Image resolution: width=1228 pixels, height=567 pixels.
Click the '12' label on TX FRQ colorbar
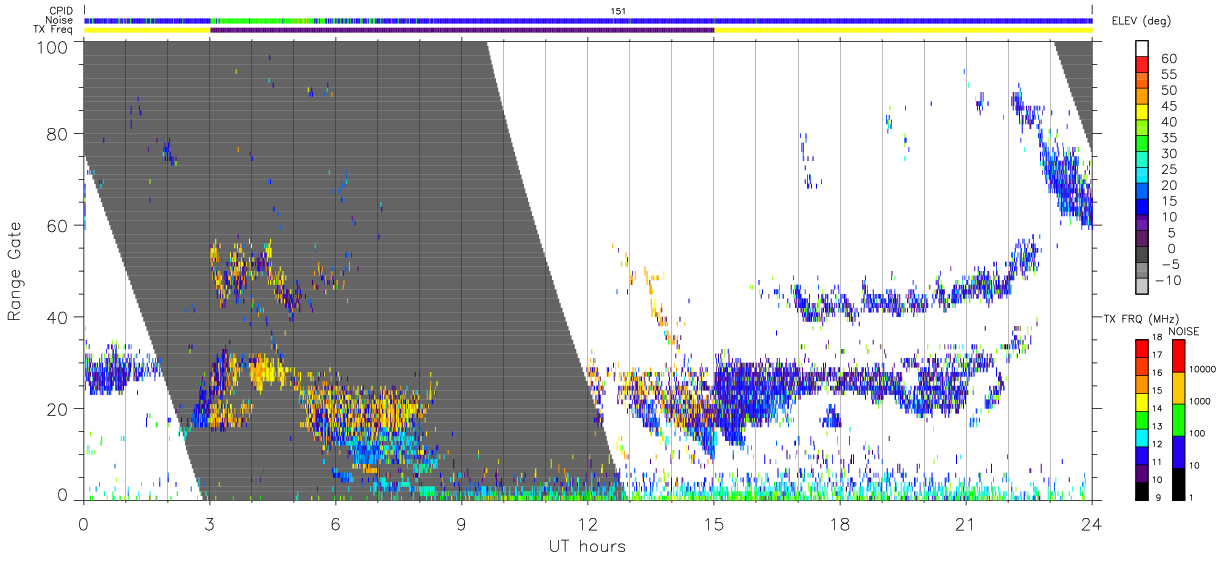pyautogui.click(x=1157, y=444)
